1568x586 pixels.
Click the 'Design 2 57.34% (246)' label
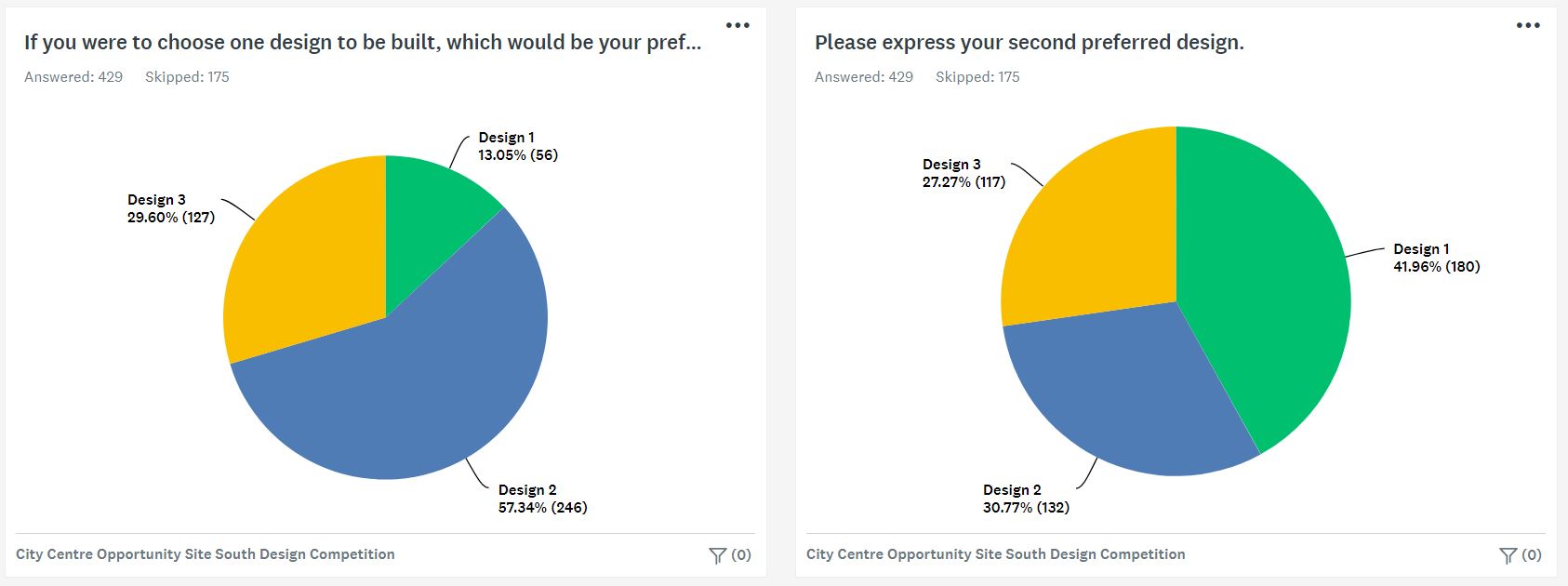(542, 499)
